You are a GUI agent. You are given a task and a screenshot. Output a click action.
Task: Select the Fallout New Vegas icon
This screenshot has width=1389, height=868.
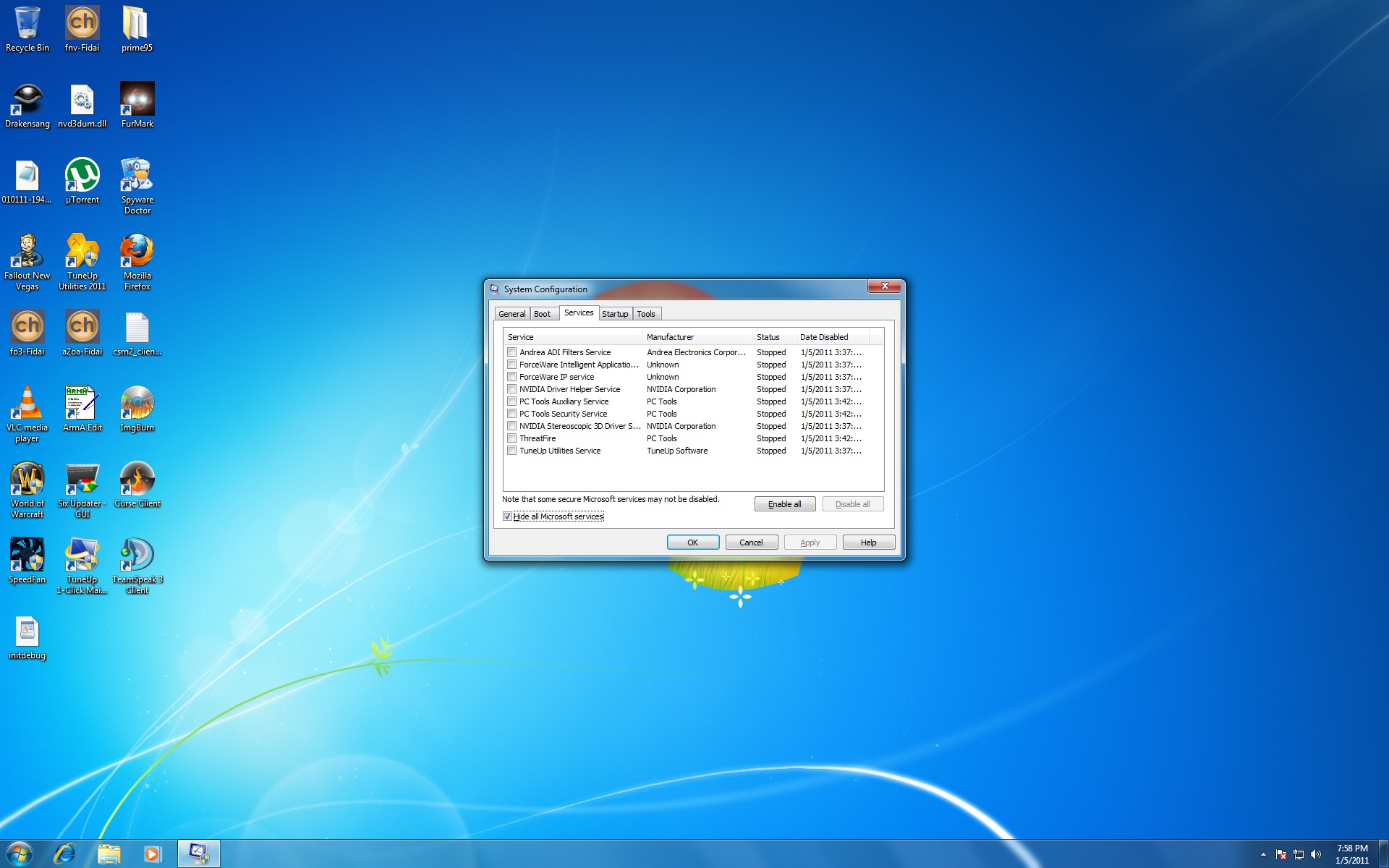(27, 263)
